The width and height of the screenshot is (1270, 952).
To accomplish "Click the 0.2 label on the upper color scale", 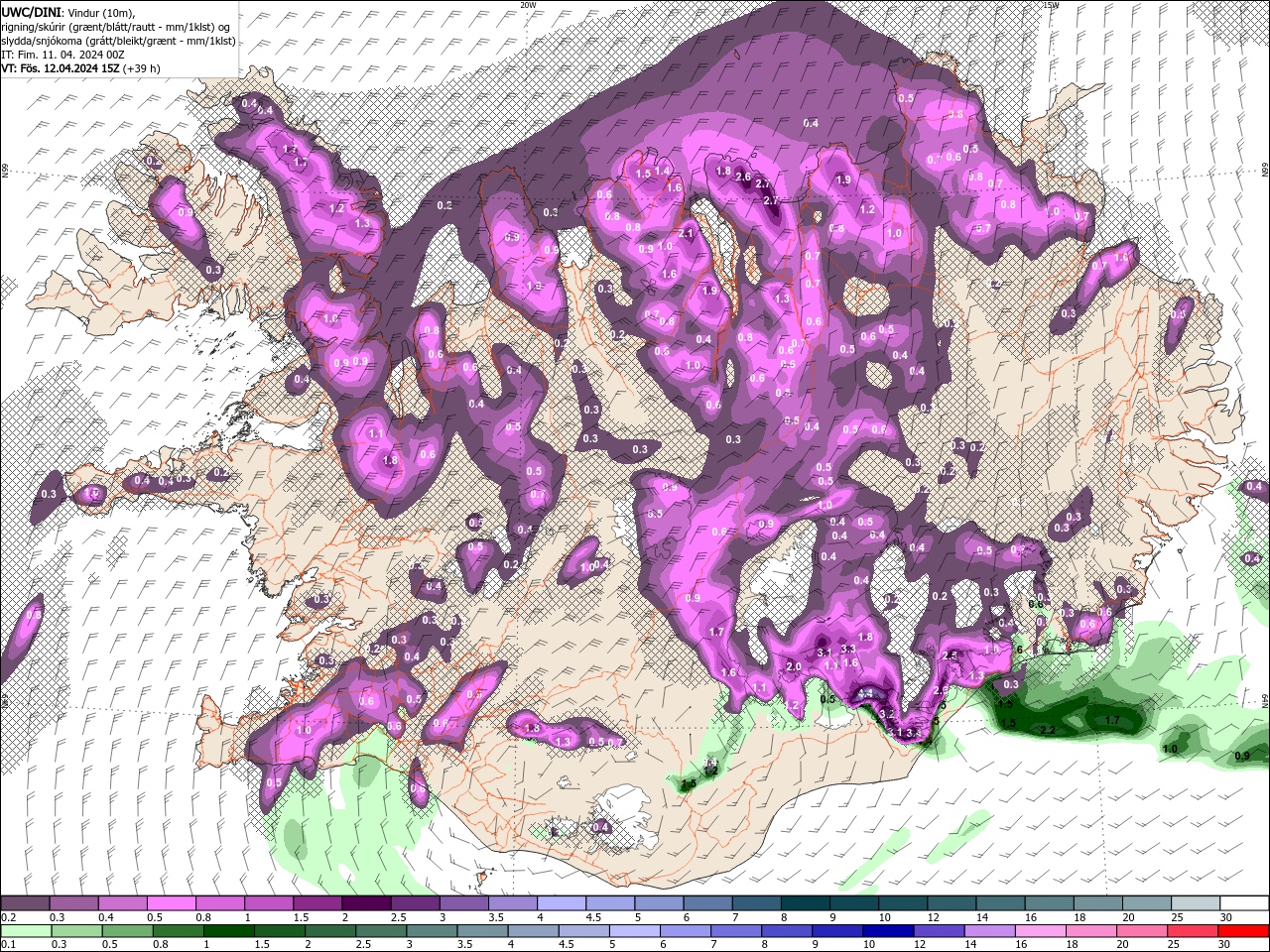I will pos(9,916).
